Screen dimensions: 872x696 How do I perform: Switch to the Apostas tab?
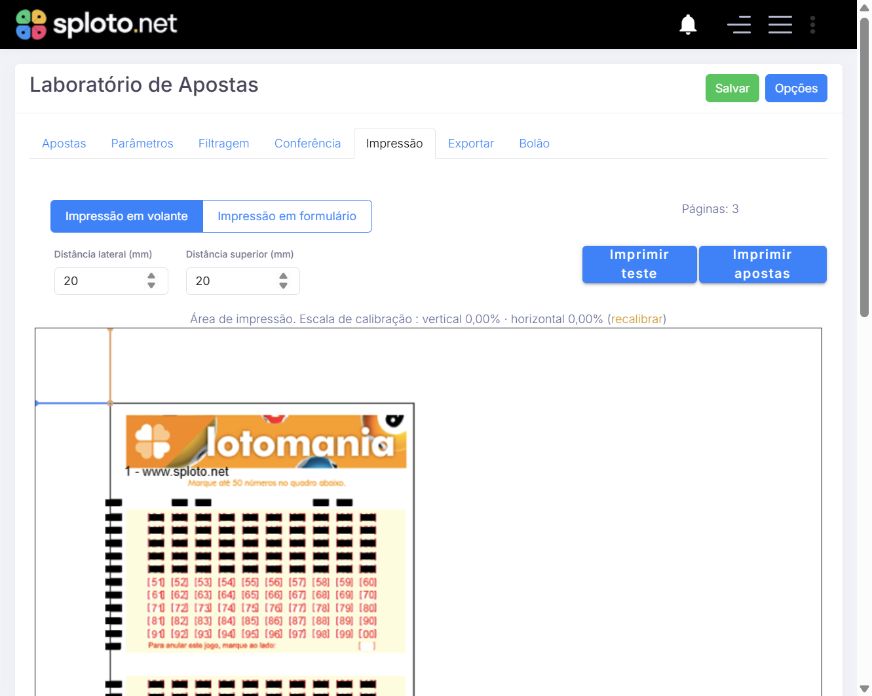[x=64, y=143]
